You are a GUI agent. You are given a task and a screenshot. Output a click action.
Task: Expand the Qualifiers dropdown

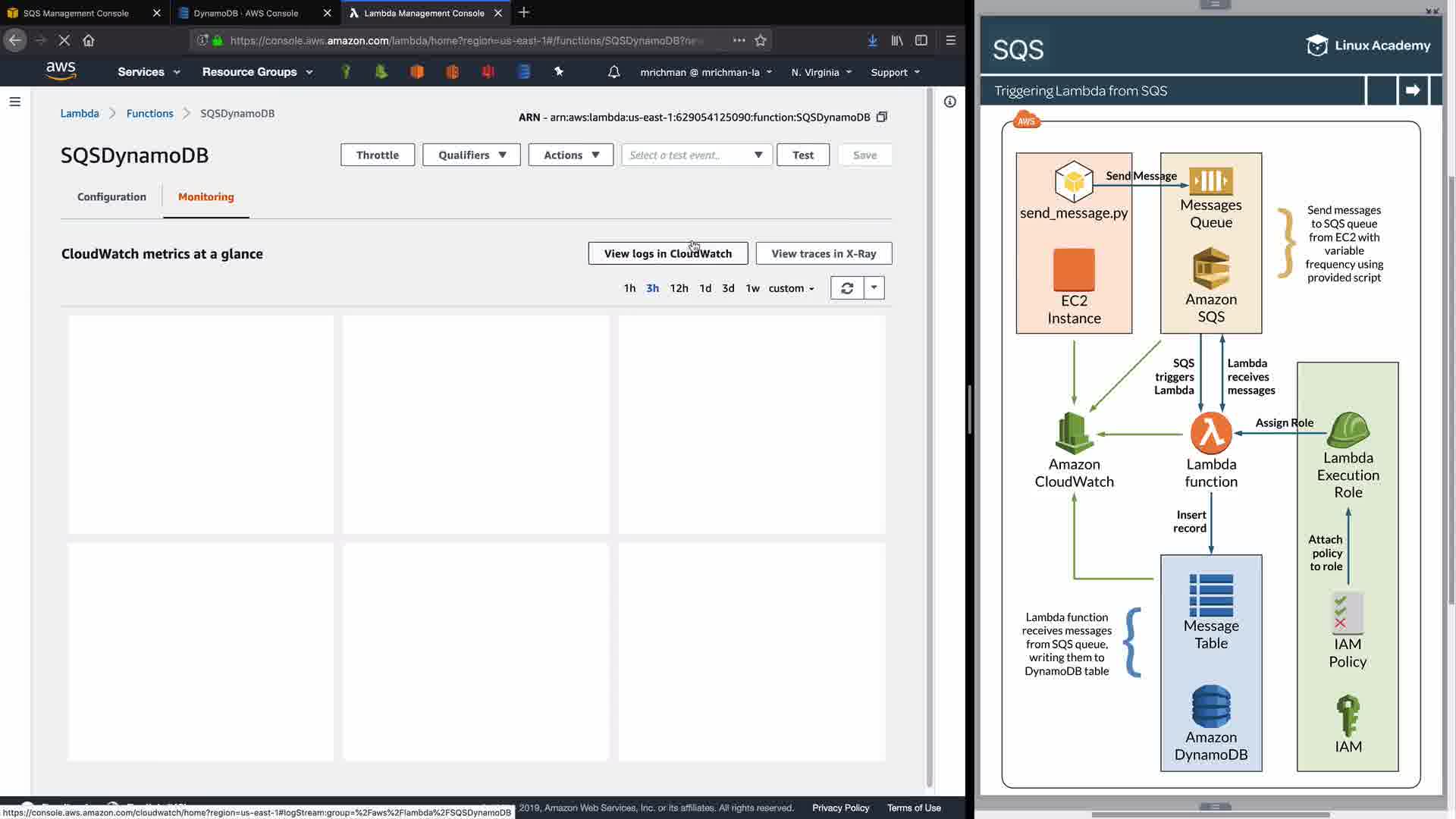[471, 155]
